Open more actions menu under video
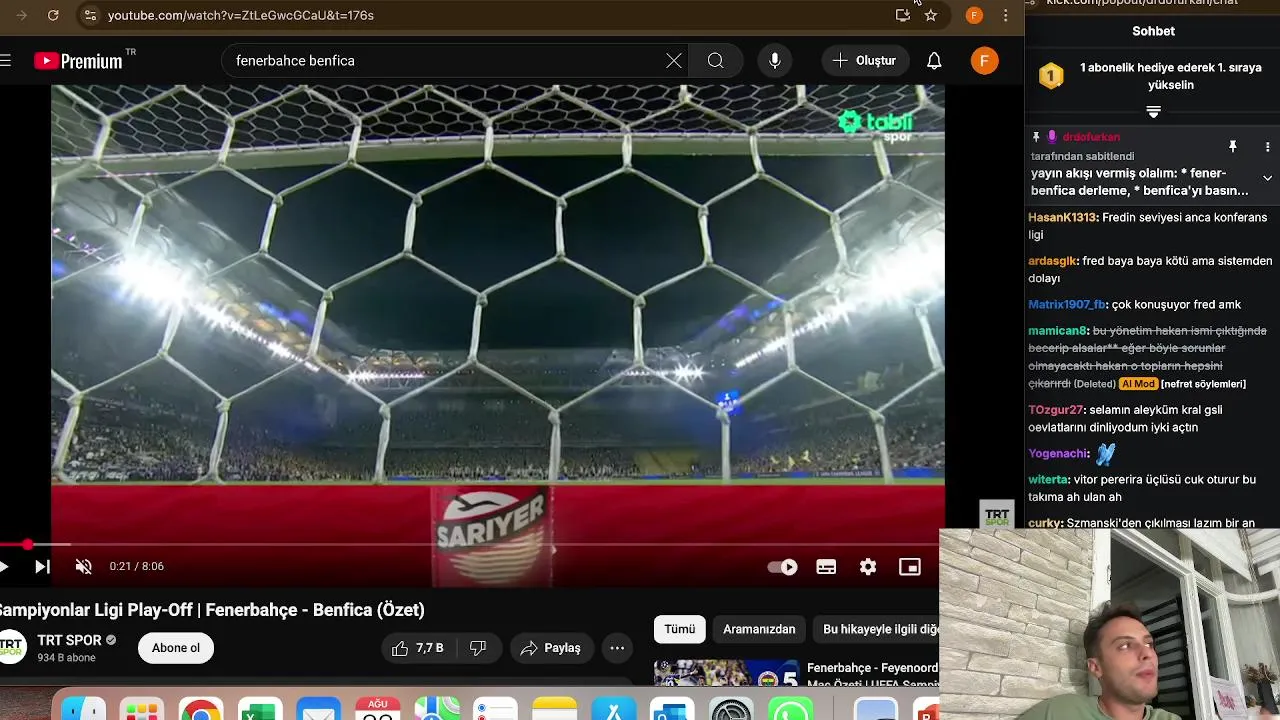The height and width of the screenshot is (720, 1280). click(x=617, y=648)
